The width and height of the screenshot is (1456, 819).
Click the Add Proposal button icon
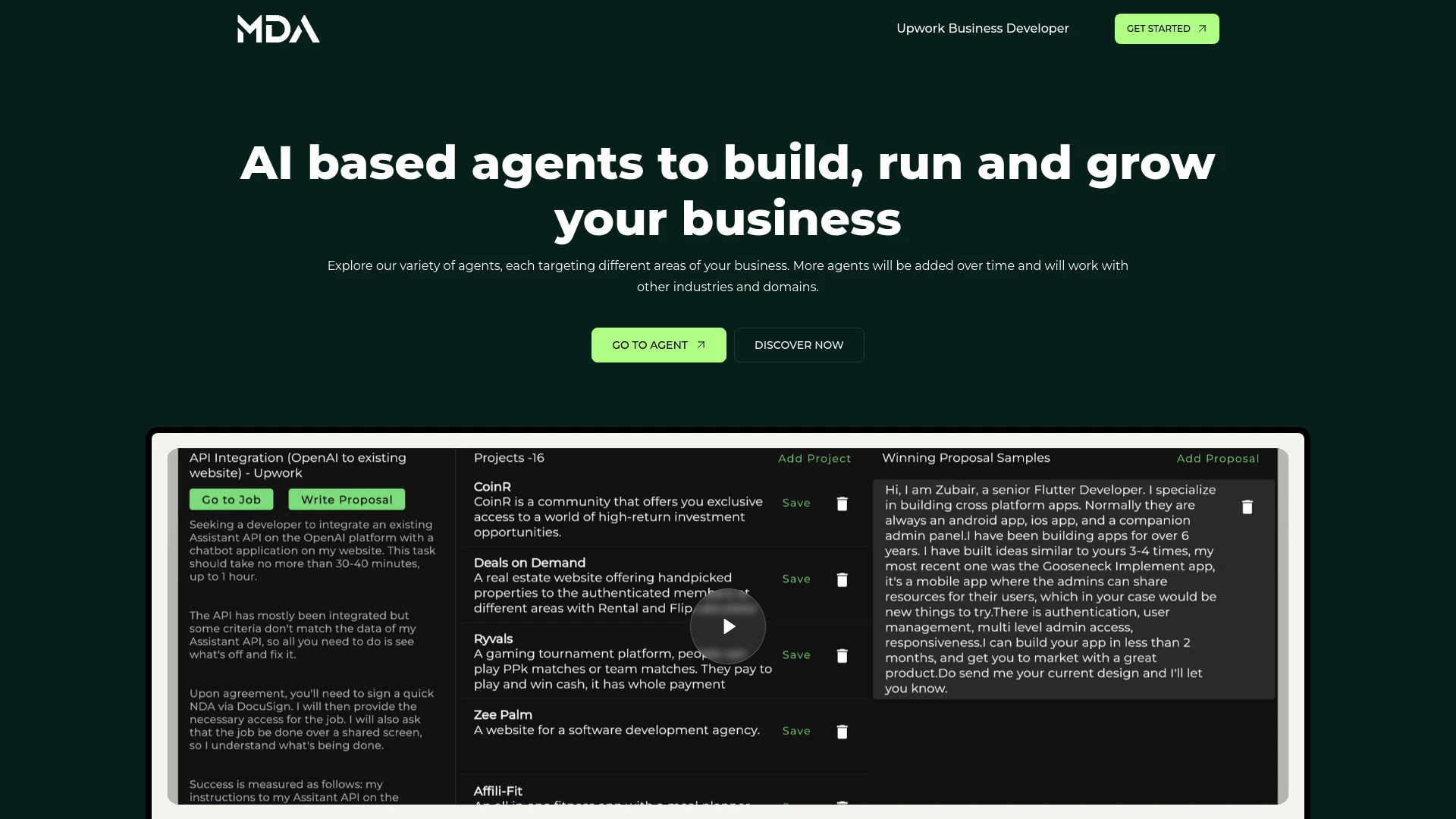coord(1218,458)
